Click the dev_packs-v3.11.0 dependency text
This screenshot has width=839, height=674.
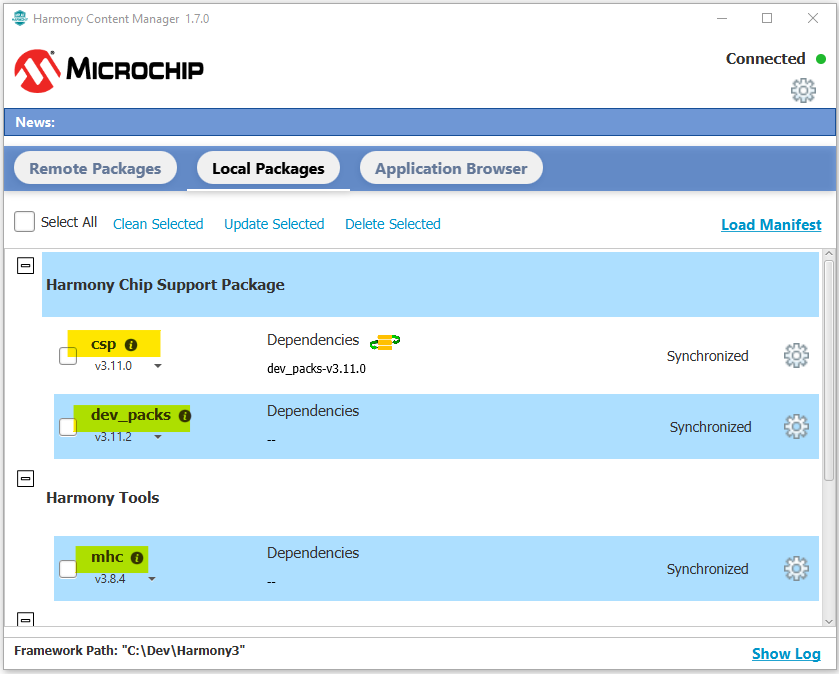click(316, 369)
